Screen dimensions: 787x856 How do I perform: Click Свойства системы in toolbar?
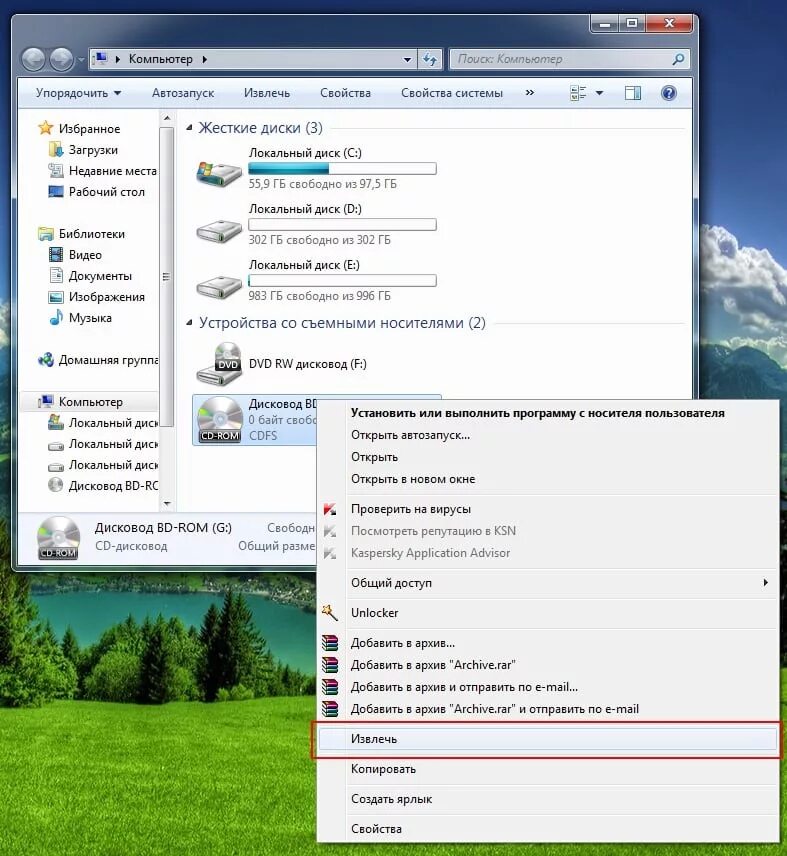[452, 93]
